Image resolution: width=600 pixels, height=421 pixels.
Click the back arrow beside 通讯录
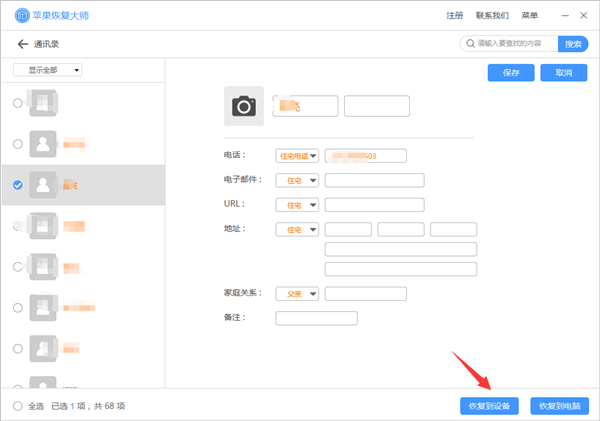click(22, 44)
